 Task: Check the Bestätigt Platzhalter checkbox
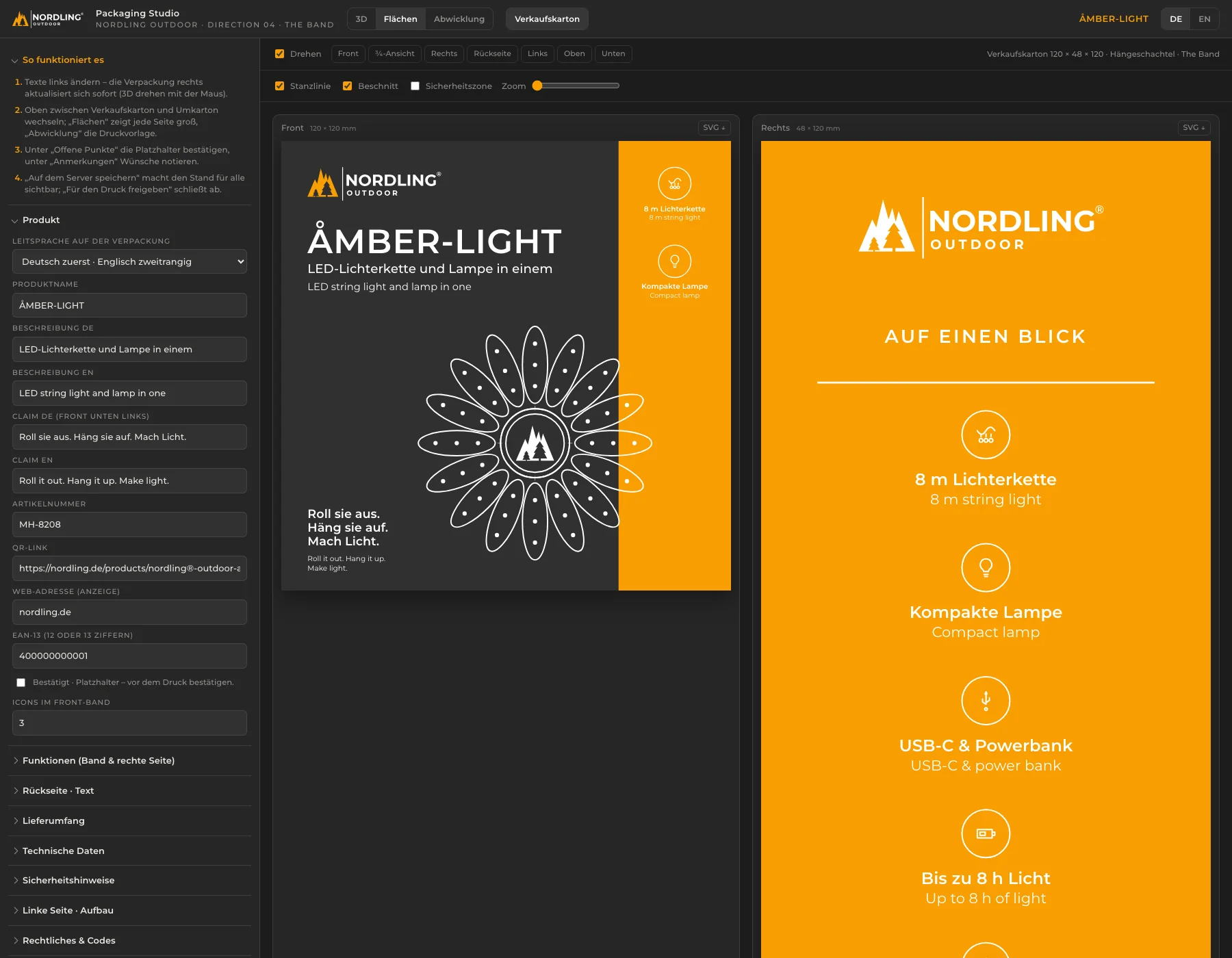21,682
